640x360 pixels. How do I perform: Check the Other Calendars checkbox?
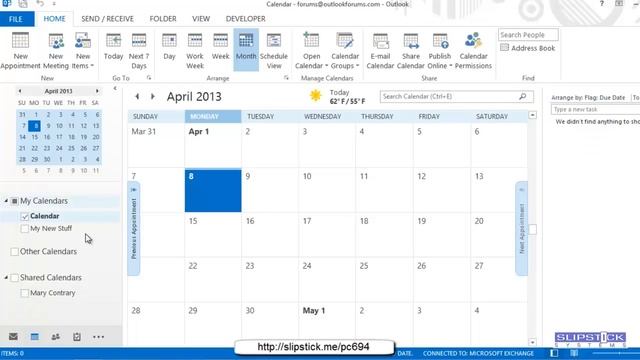click(x=15, y=252)
